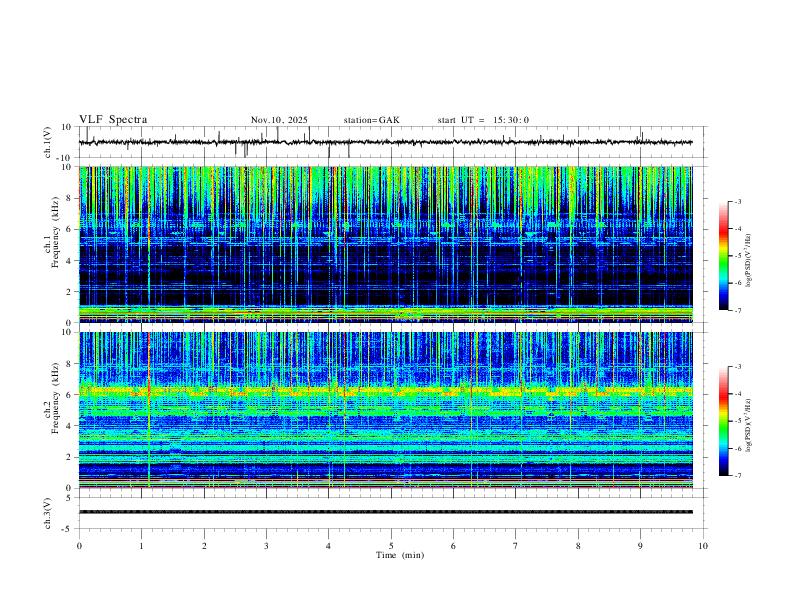Viewport: 792px width, 612px height.
Task: Click the time tick label '10'
Action: click(703, 546)
